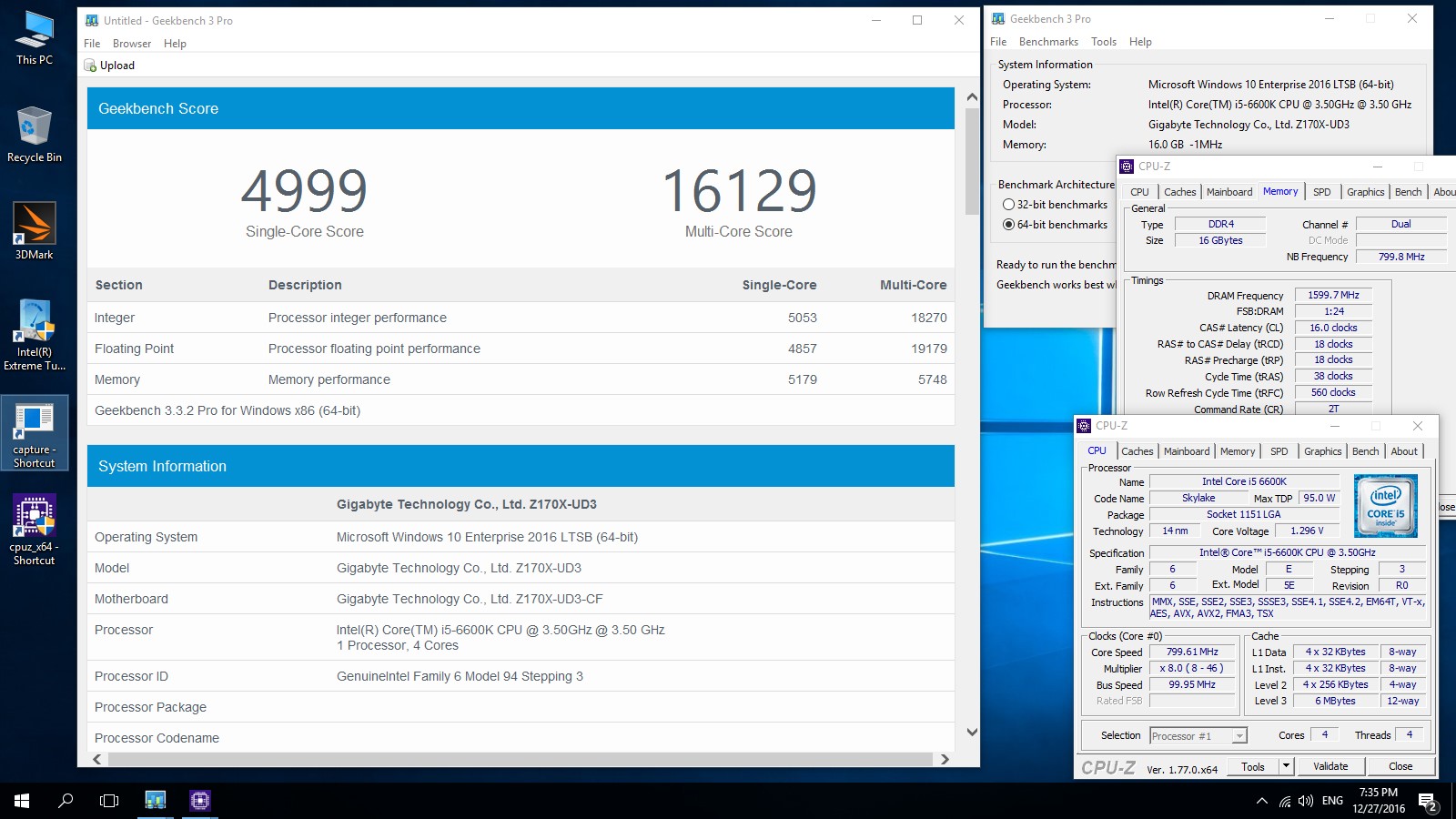The height and width of the screenshot is (819, 1456).
Task: Open taskbar search
Action: (x=66, y=801)
